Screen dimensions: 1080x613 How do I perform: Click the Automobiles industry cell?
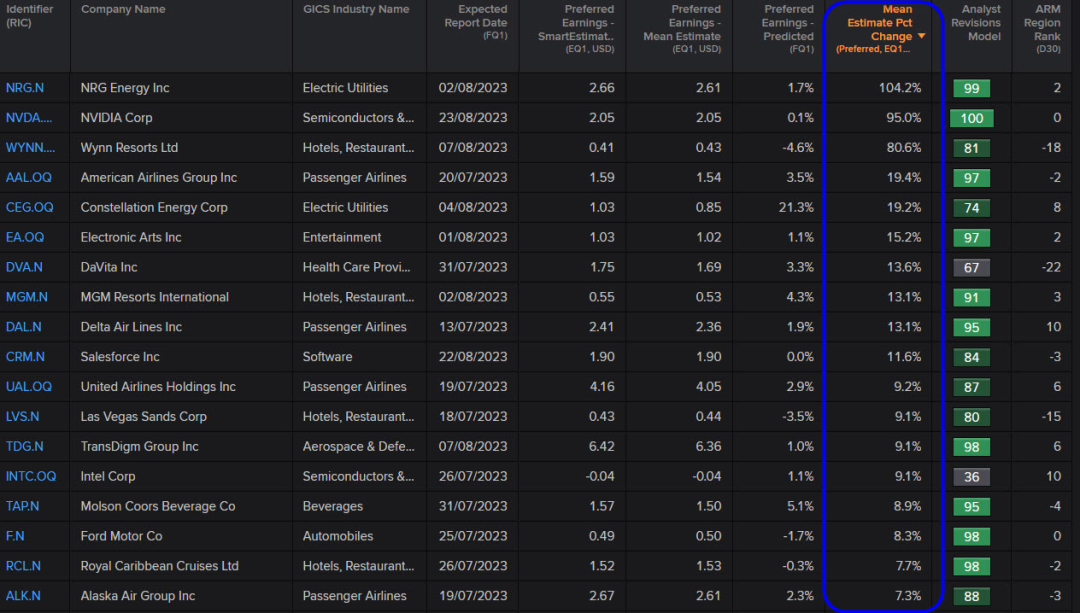[x=338, y=536]
